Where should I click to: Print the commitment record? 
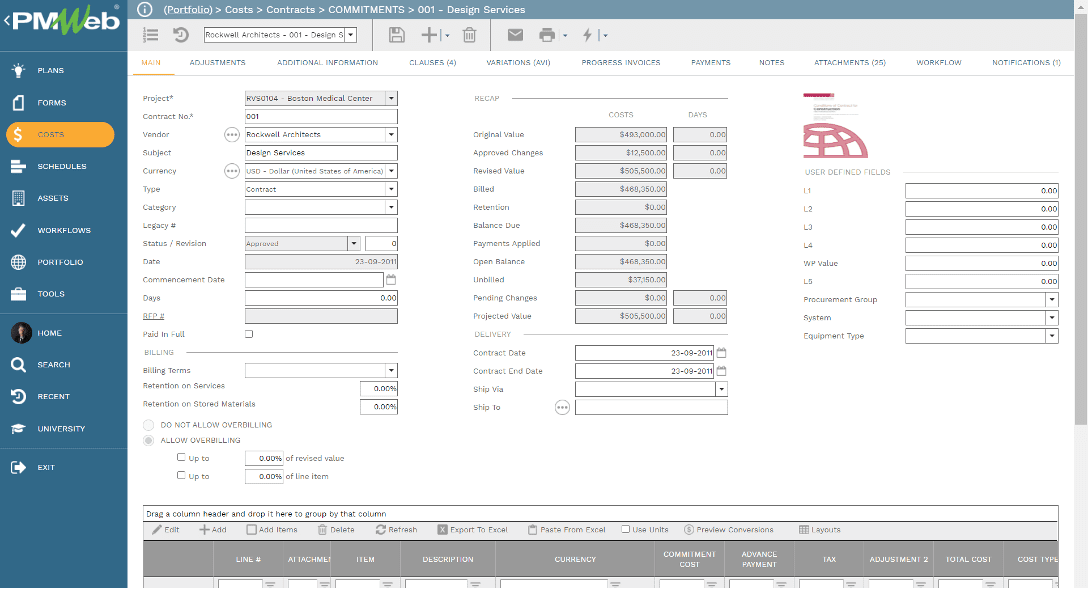coord(545,35)
